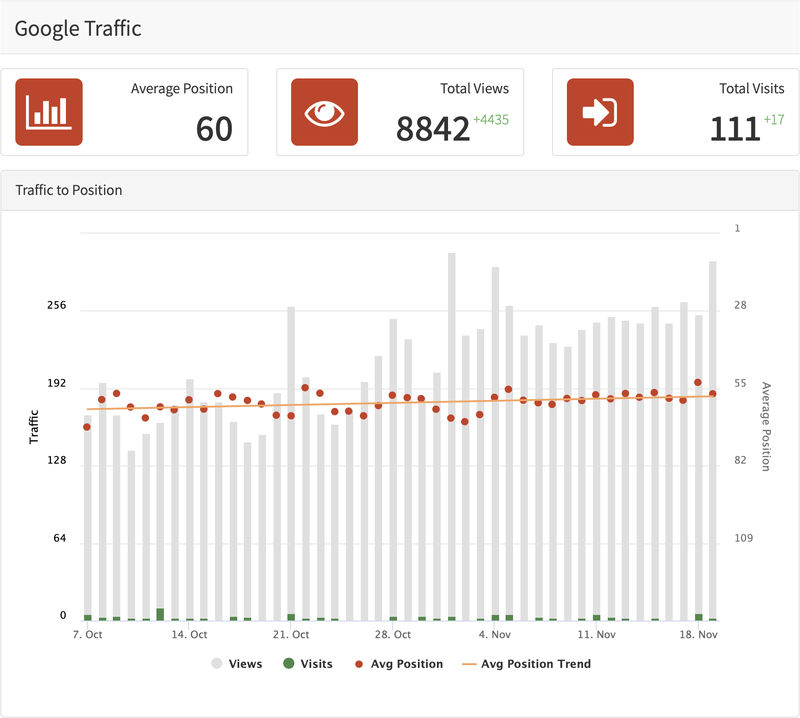Image resolution: width=800 pixels, height=718 pixels.
Task: Click the arrow icon beside Total Visits
Action: [600, 112]
